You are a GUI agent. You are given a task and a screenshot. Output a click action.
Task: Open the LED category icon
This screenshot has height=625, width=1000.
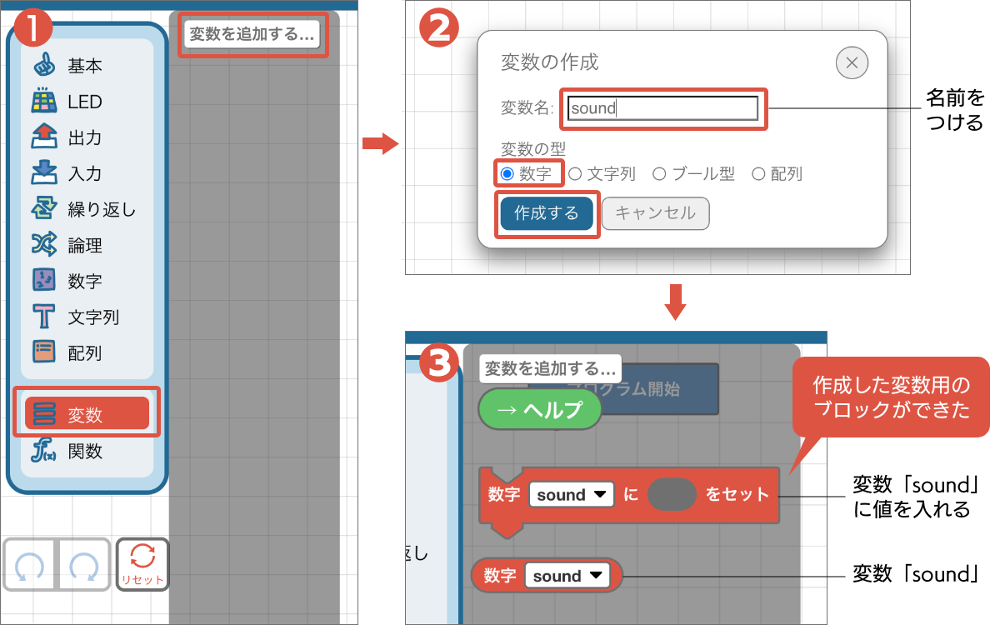(x=44, y=101)
